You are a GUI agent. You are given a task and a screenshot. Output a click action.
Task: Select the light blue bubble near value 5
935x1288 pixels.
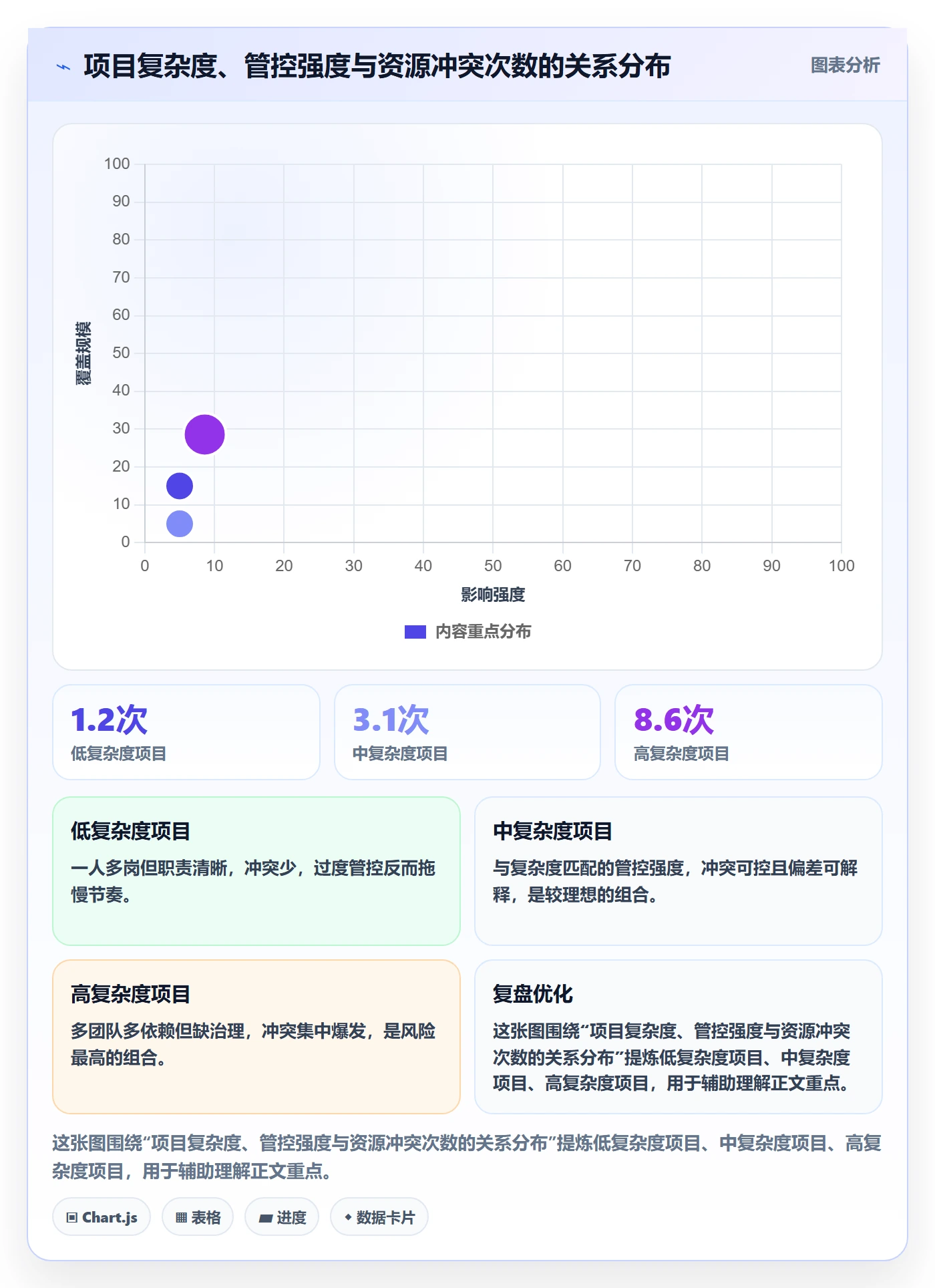pos(180,524)
